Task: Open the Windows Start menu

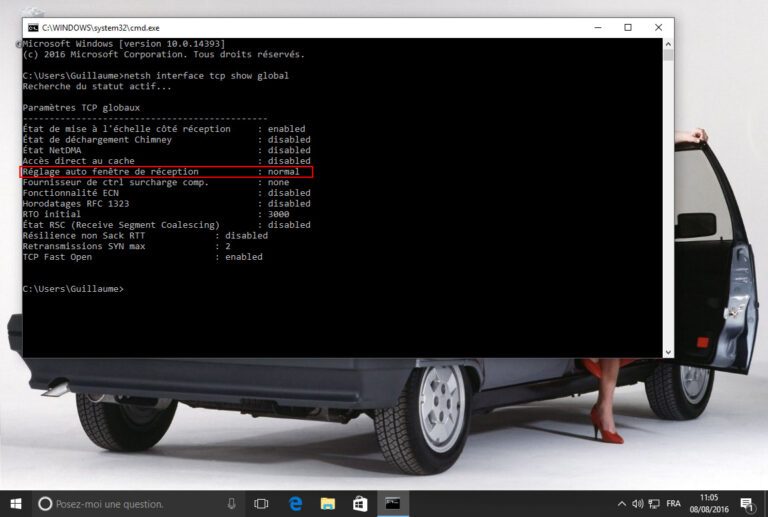Action: point(16,504)
